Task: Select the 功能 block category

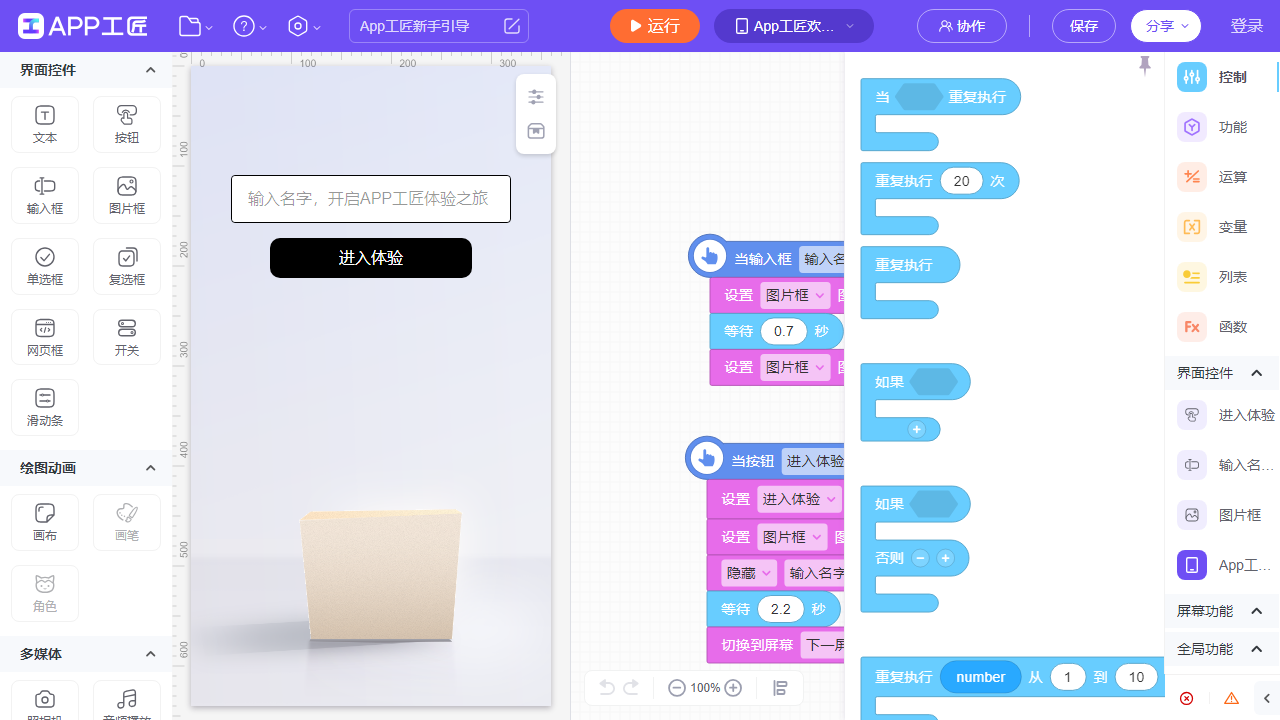Action: [x=1222, y=127]
